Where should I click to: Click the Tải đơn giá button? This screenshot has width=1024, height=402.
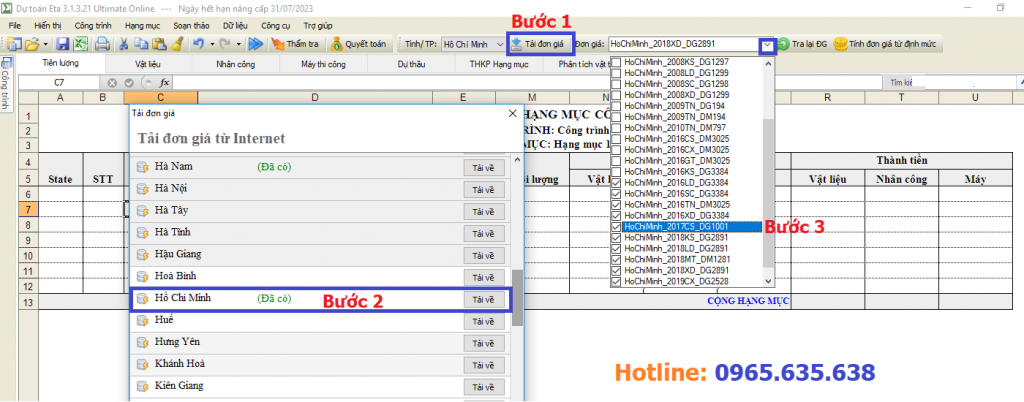click(x=538, y=44)
